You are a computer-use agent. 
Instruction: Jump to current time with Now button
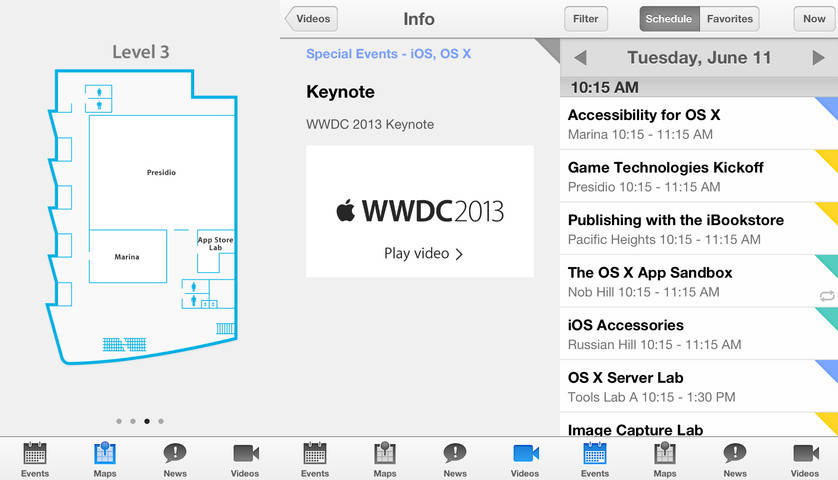coord(814,19)
